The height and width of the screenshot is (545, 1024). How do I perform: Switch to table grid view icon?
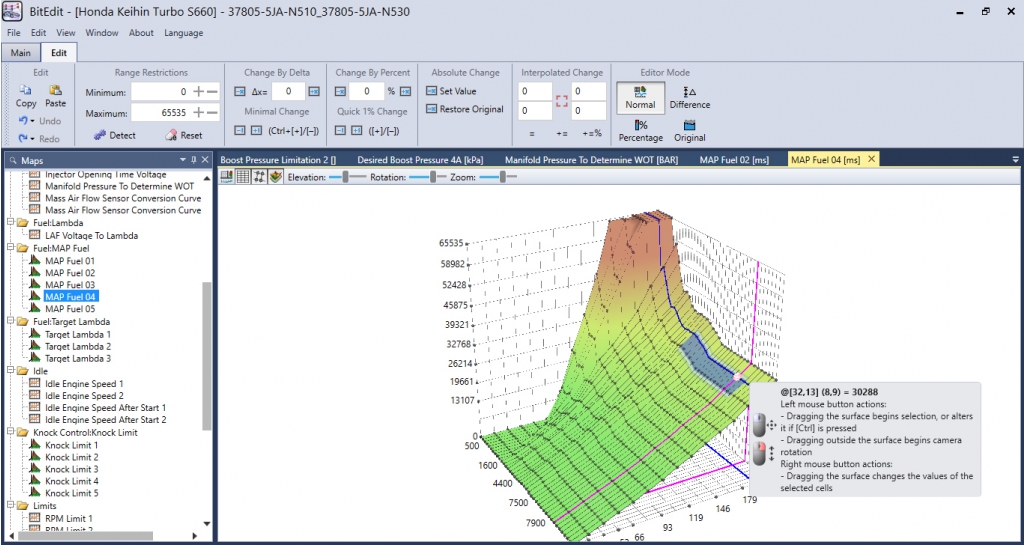click(x=243, y=176)
